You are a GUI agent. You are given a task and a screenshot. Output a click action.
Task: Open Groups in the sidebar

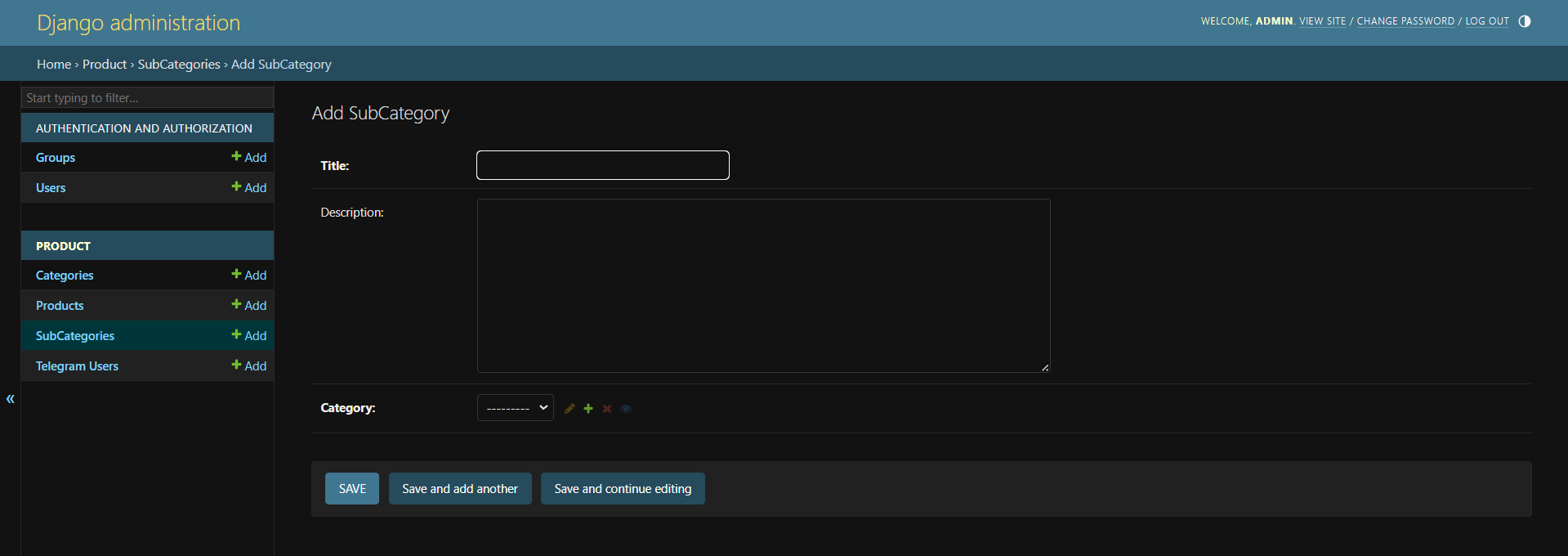pos(56,158)
